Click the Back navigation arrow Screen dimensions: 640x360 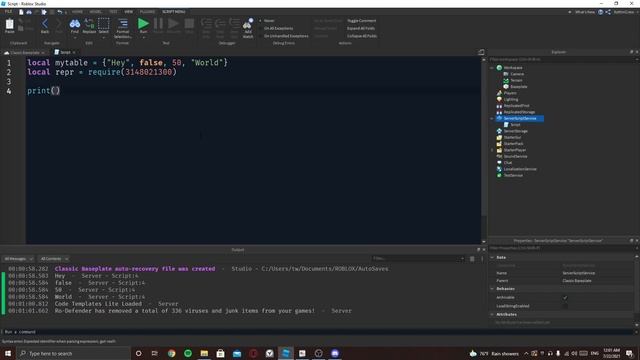[45, 25]
